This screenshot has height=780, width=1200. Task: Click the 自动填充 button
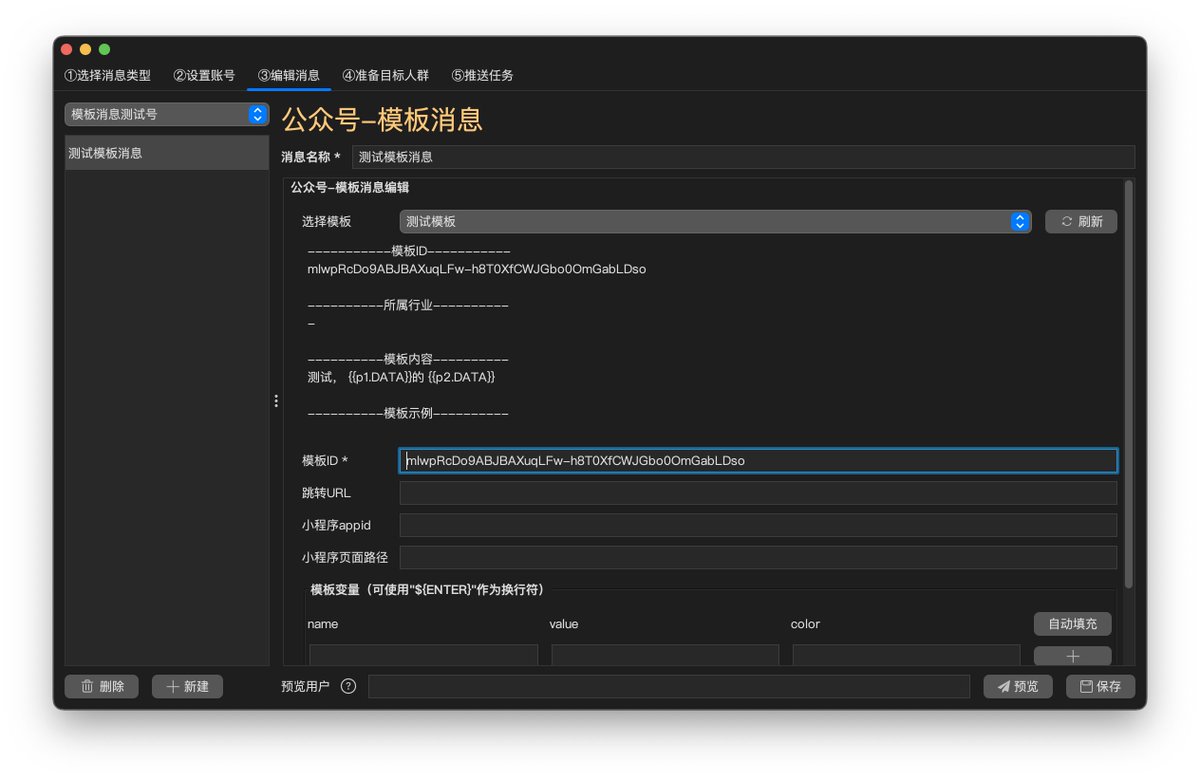1072,623
